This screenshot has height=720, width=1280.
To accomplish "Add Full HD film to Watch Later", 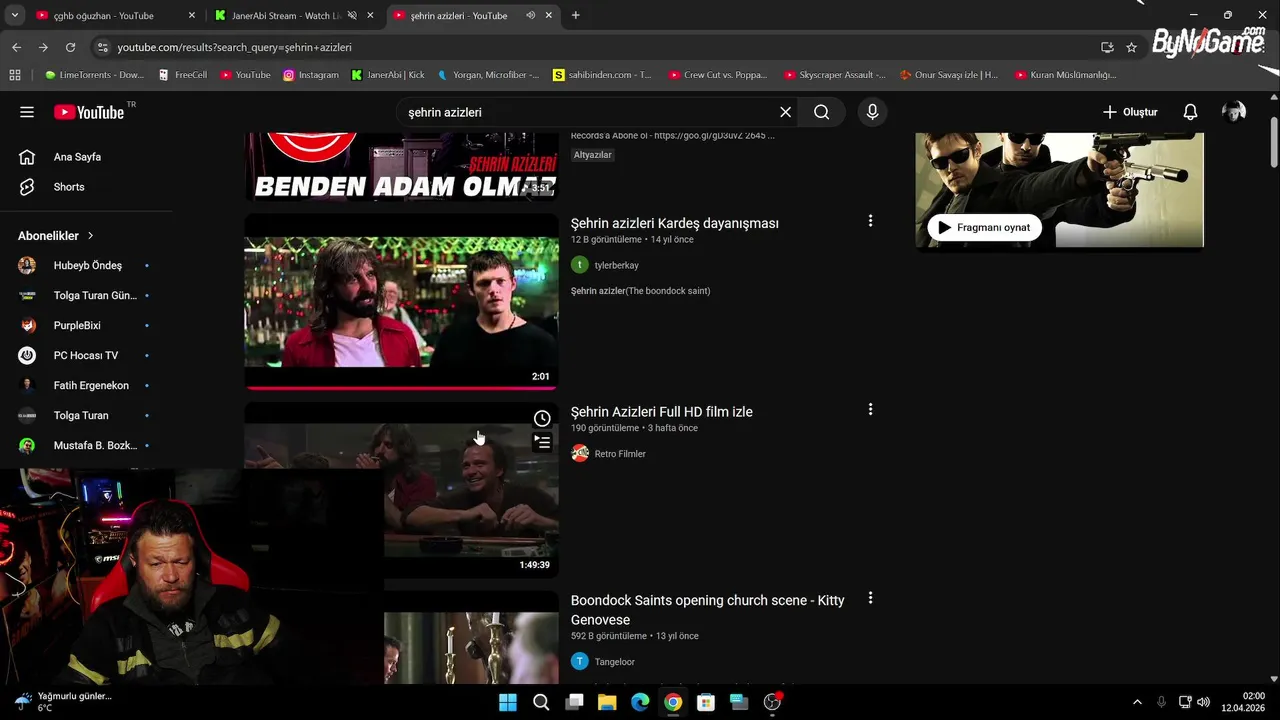I will pyautogui.click(x=542, y=418).
